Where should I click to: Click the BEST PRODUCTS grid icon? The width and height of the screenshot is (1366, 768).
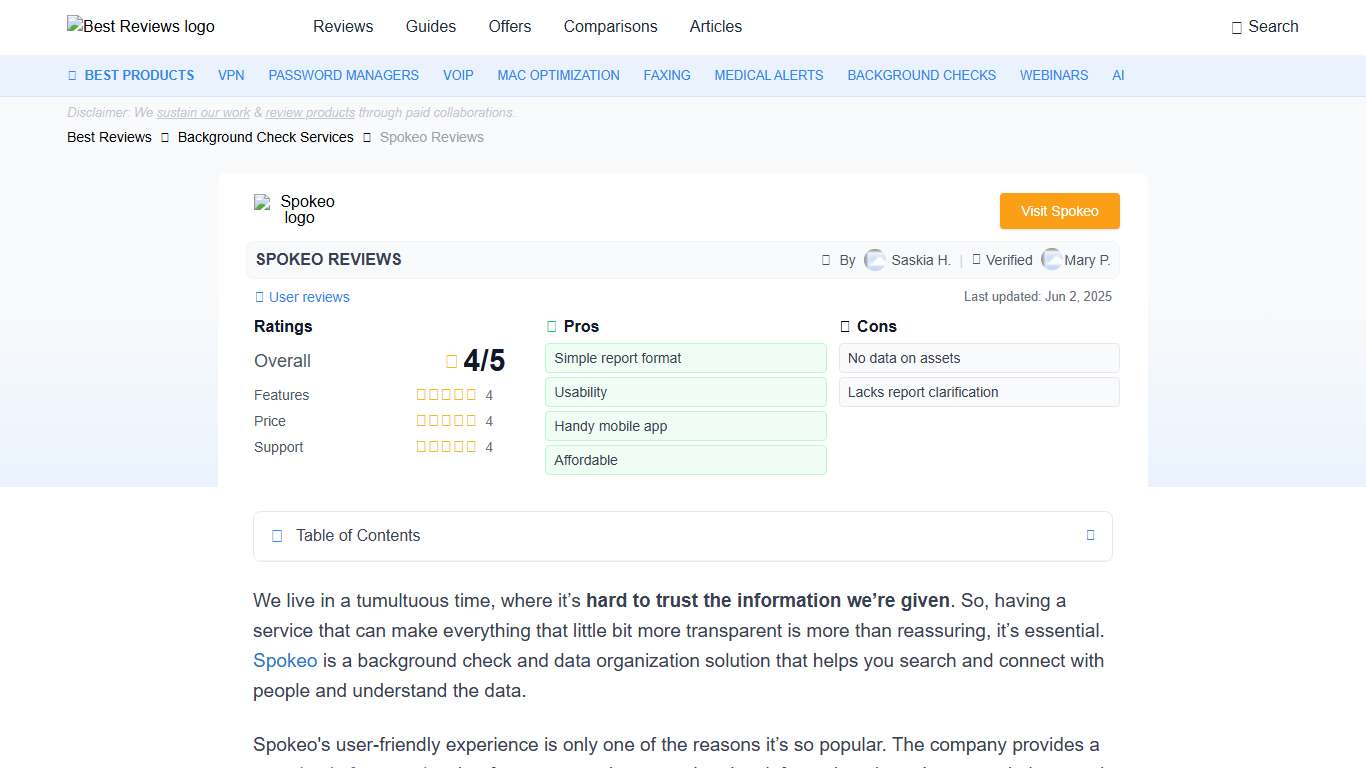point(71,75)
